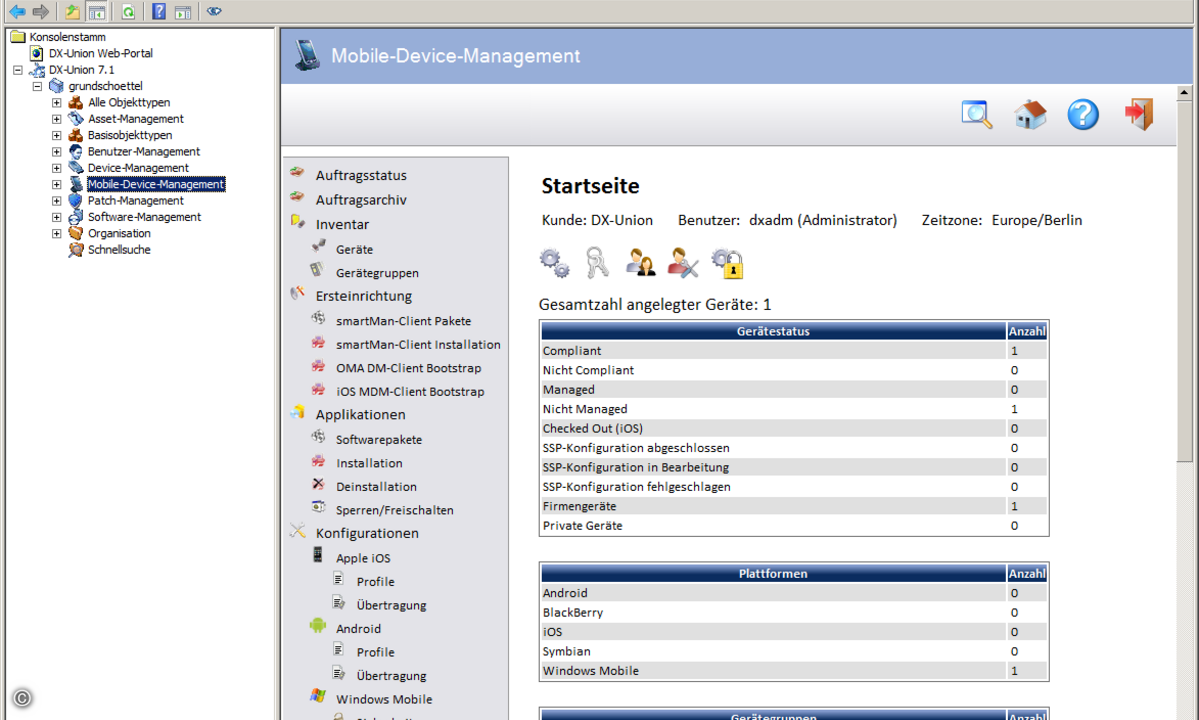This screenshot has height=720, width=1199.
Task: Expand the Organisation tree node
Action: [x=57, y=234]
